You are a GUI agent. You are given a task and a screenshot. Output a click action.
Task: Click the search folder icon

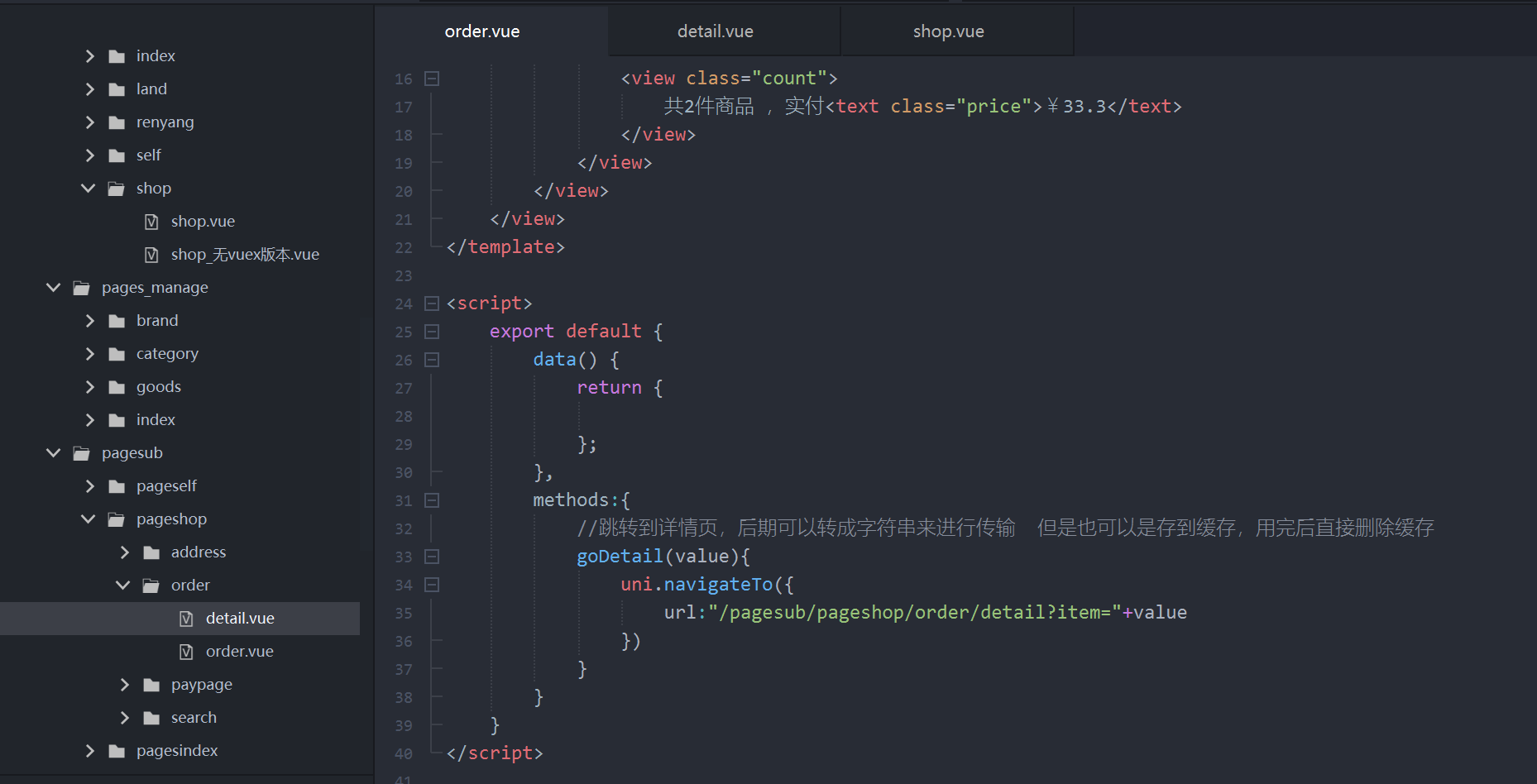click(x=151, y=718)
